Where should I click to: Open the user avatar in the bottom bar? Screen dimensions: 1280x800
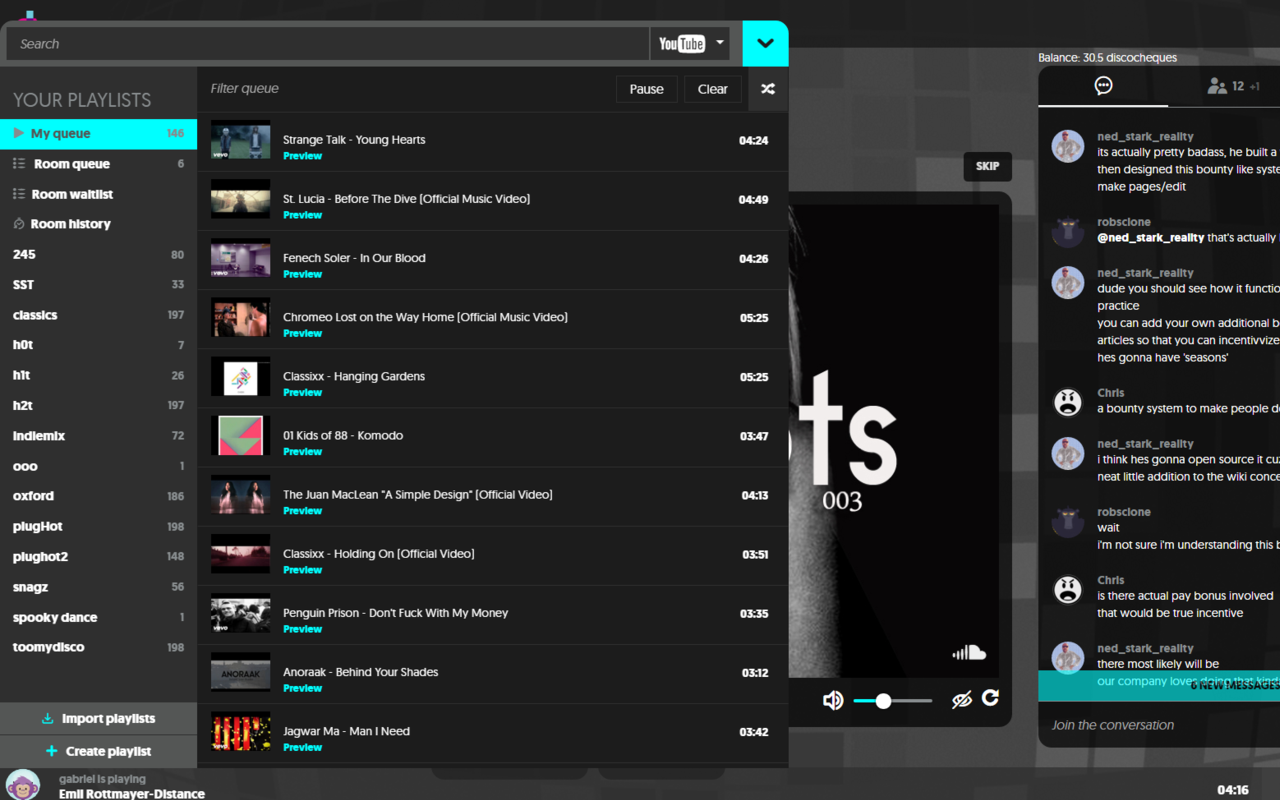(x=23, y=785)
